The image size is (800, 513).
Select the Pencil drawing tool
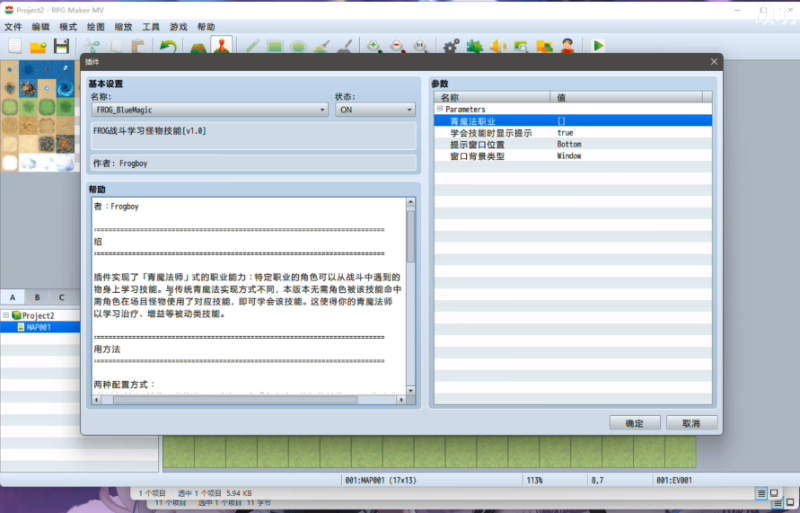pyautogui.click(x=252, y=46)
